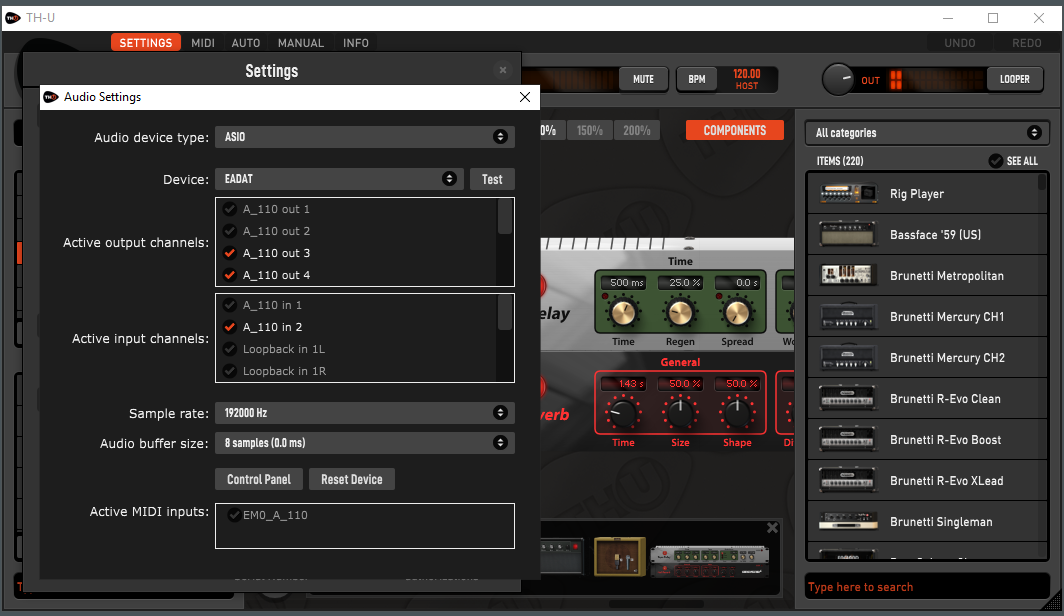Enable Loopback in 1L input channel
The height and width of the screenshot is (616, 1064).
tap(230, 349)
